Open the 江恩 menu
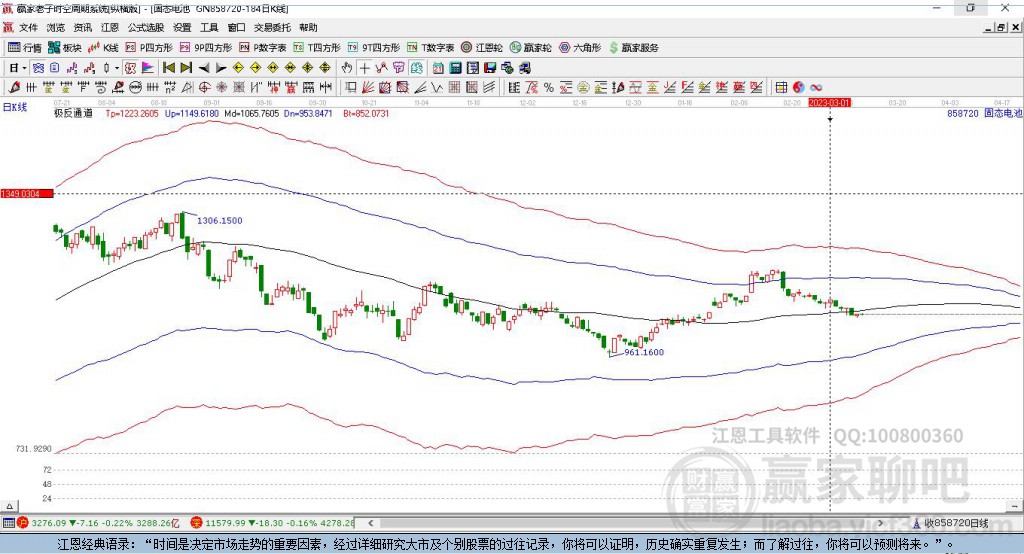 point(110,27)
